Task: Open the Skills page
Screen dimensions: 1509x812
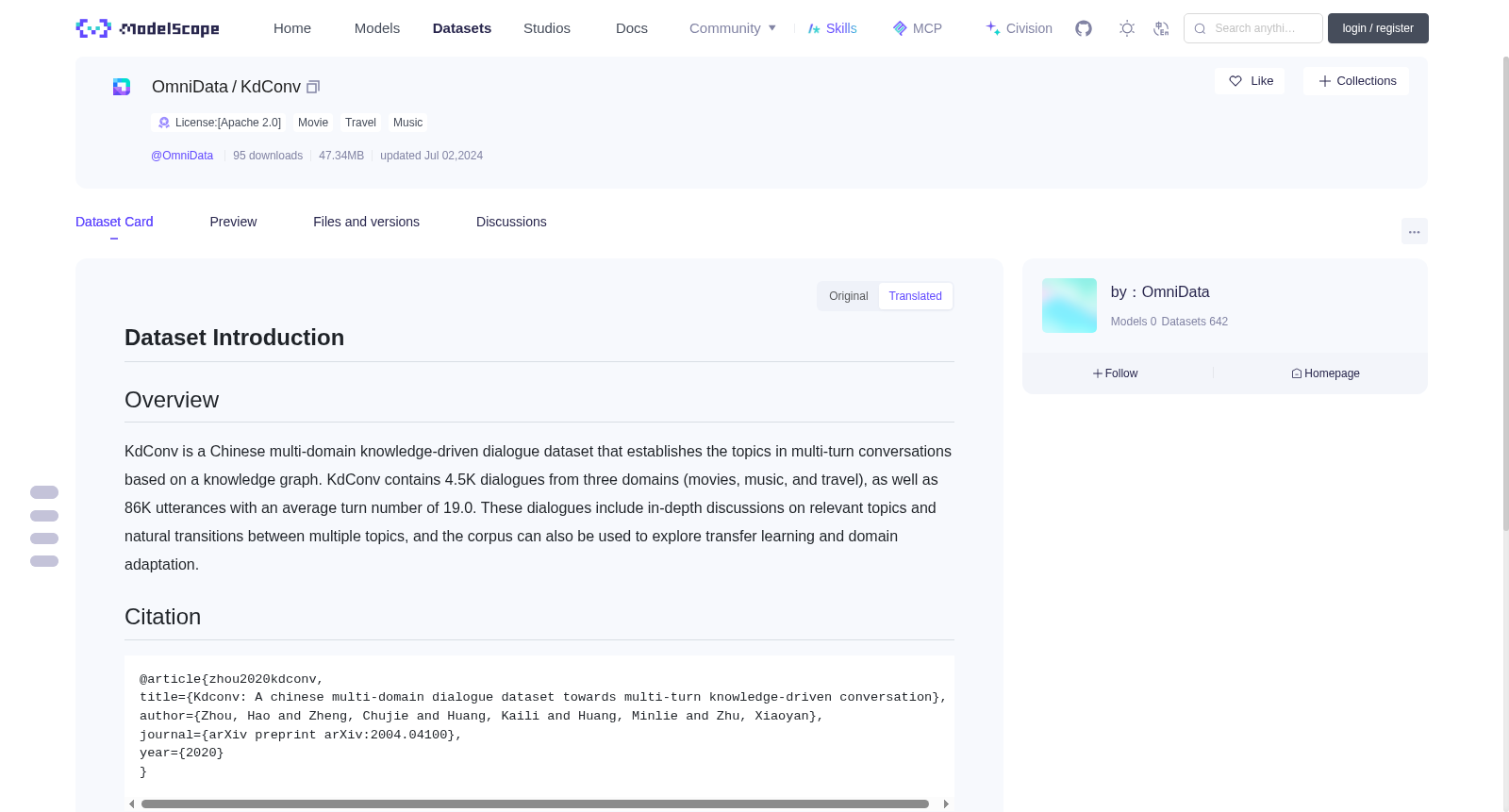Action: click(832, 28)
